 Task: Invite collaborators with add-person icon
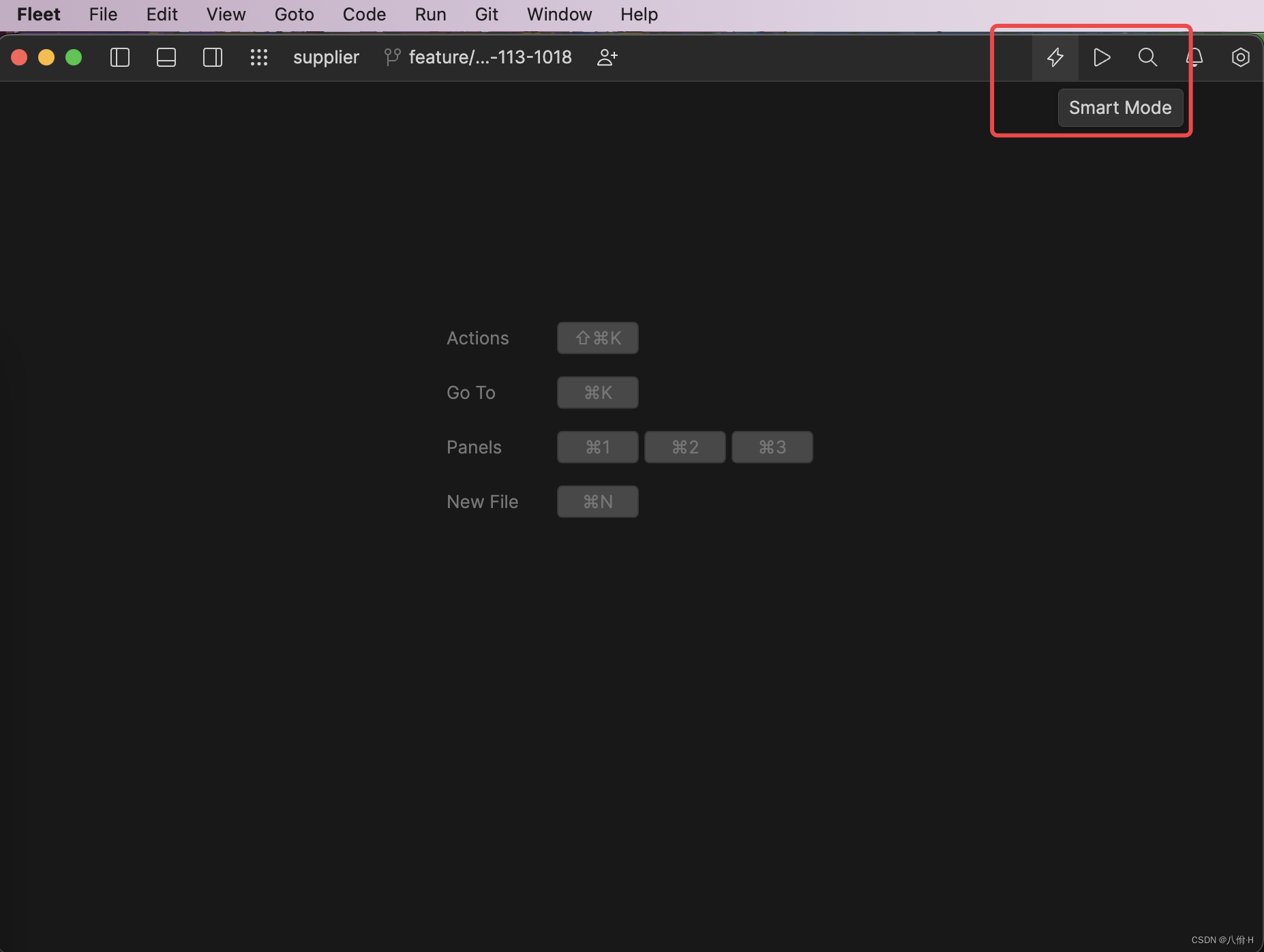click(x=607, y=57)
